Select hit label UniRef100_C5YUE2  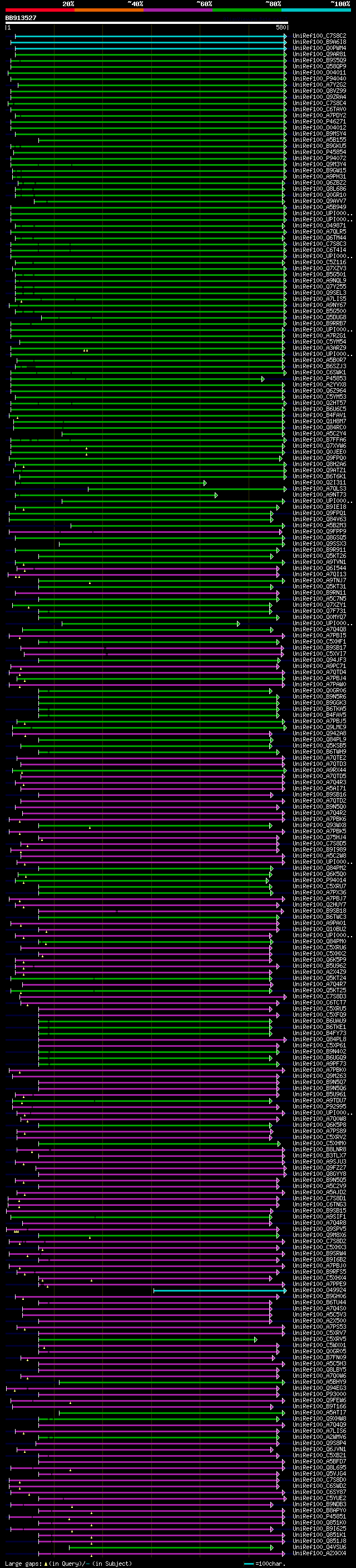tap(319, 1498)
